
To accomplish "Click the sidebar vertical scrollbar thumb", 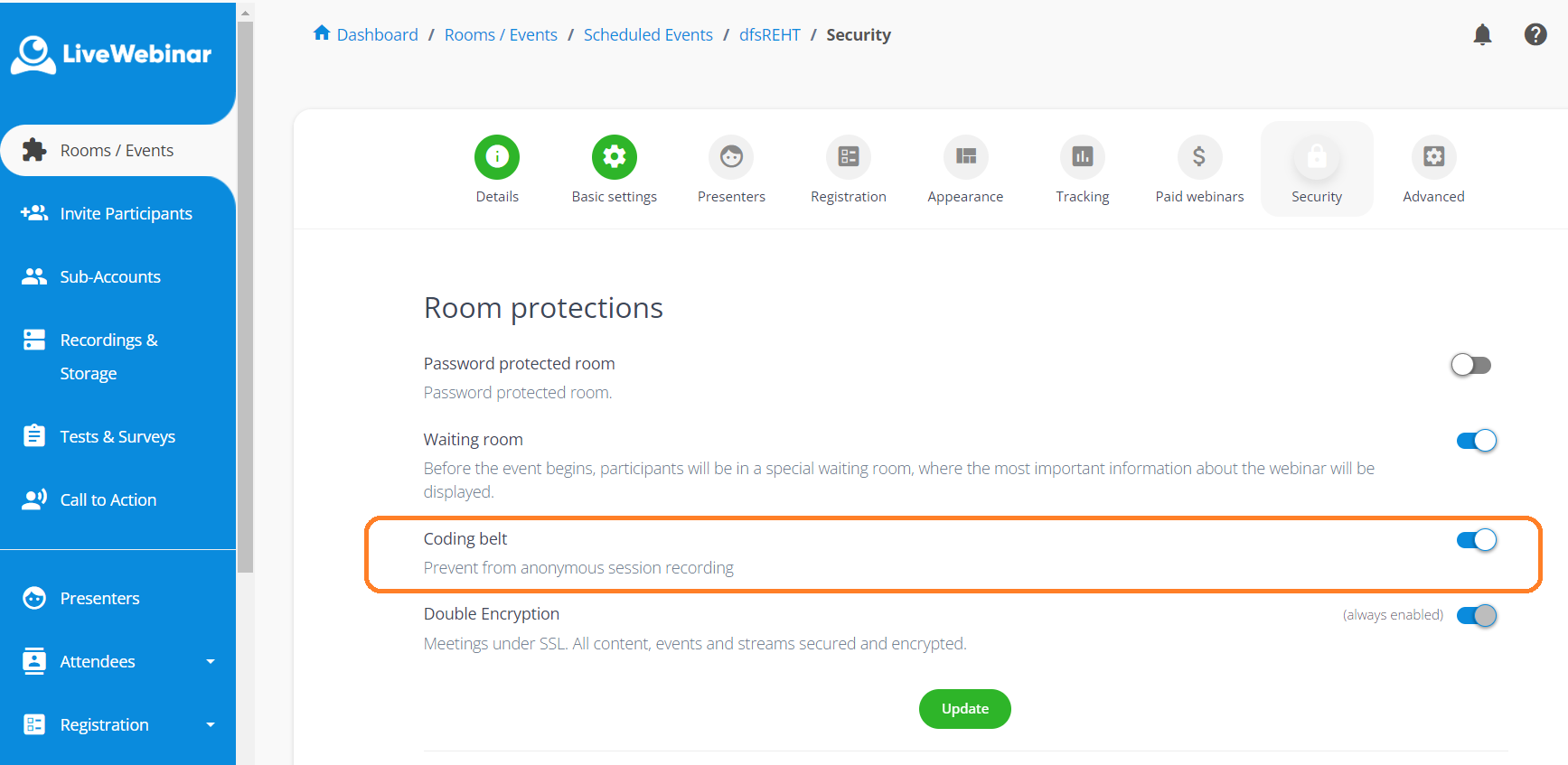I will [245, 298].
